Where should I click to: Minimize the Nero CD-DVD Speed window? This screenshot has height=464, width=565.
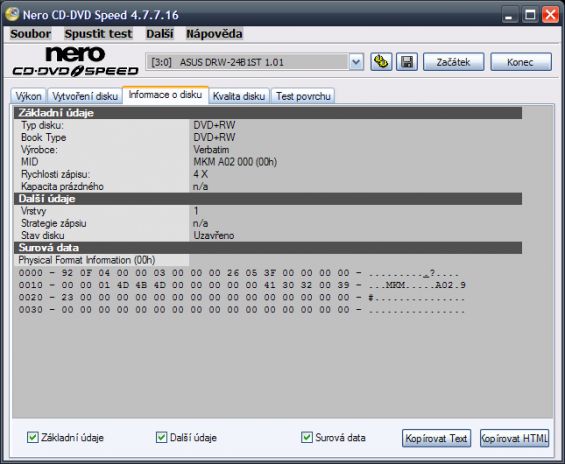509,15
